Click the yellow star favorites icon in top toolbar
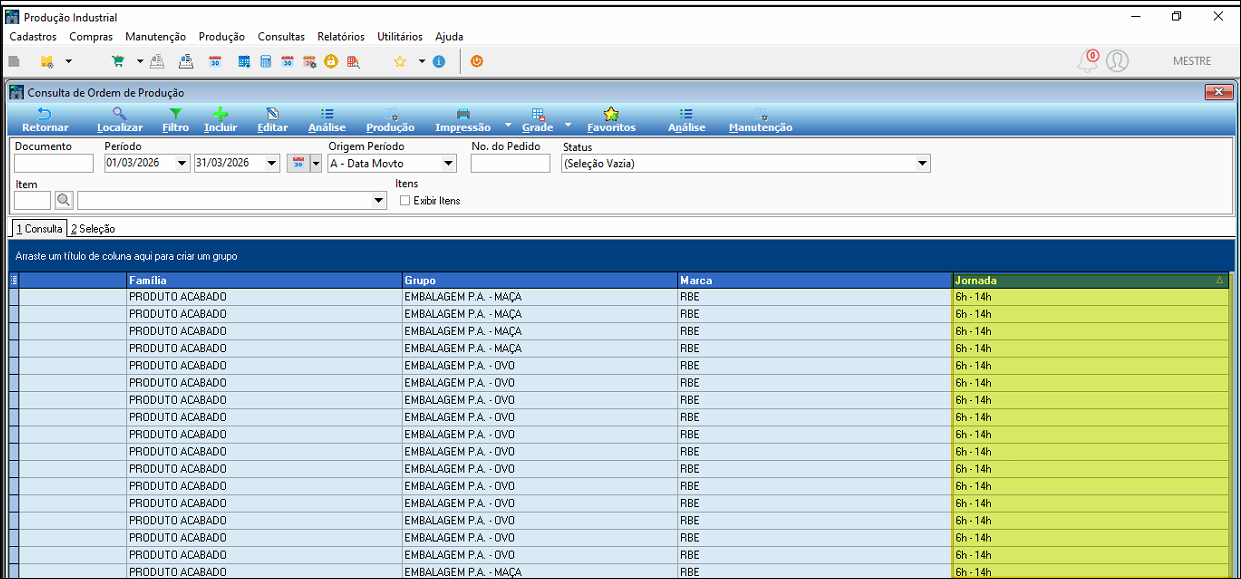 pos(400,61)
